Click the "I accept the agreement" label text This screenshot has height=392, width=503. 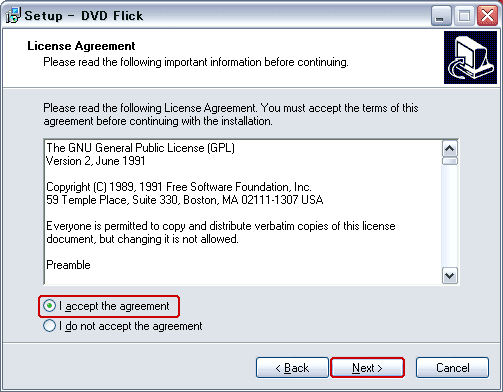114,306
